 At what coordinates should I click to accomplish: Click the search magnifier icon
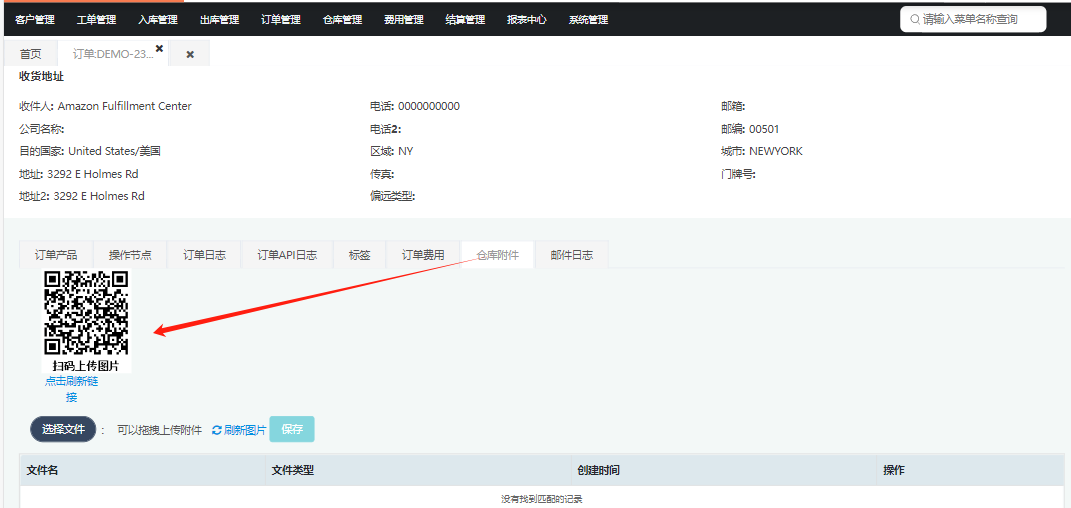coord(915,19)
